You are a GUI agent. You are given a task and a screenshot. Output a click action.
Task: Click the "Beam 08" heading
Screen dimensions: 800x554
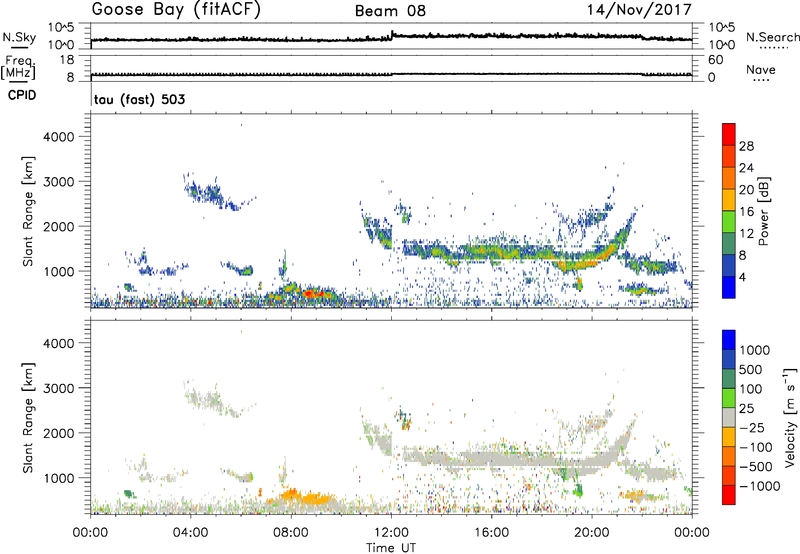(390, 11)
